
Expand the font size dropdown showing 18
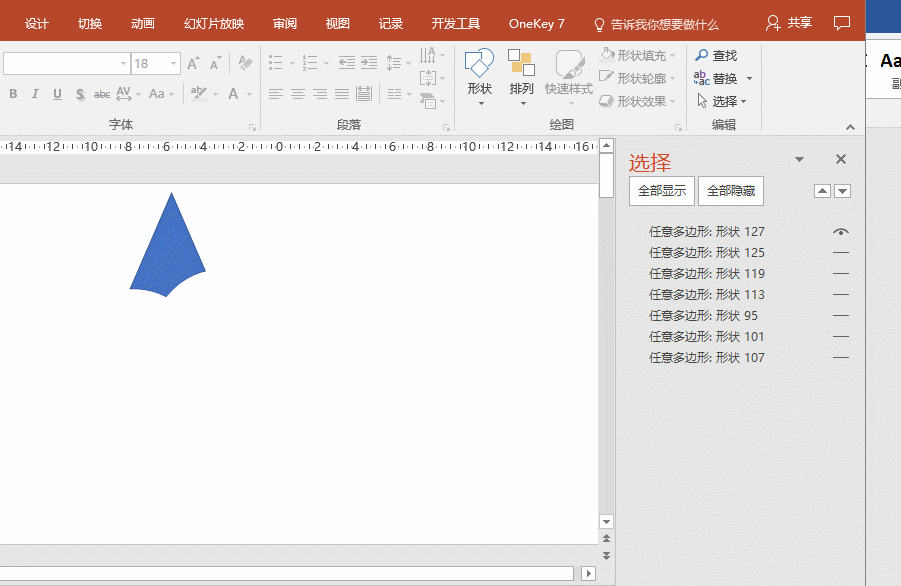[174, 64]
